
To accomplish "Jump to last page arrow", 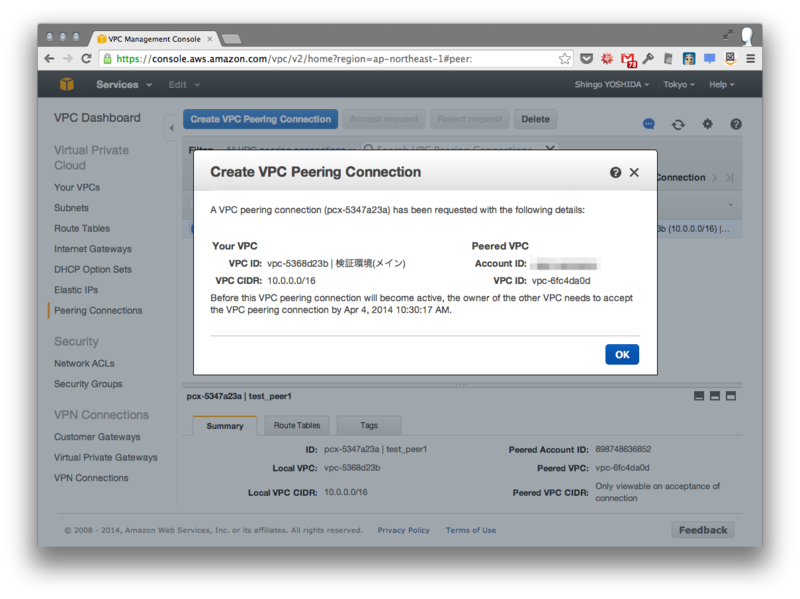I will 730,178.
